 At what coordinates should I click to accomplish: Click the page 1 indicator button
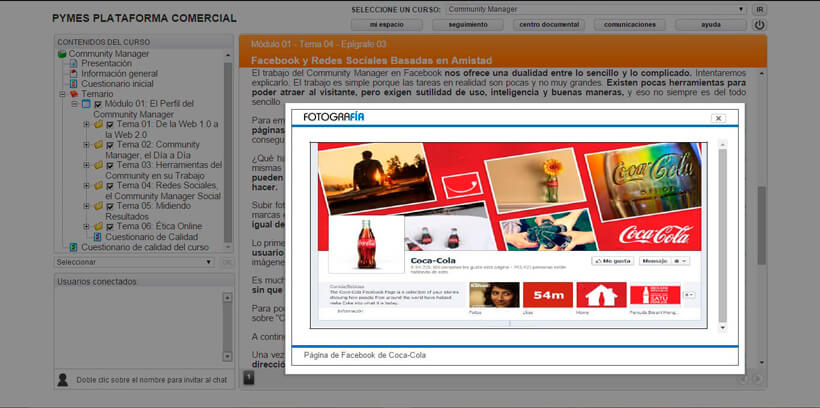coord(249,377)
